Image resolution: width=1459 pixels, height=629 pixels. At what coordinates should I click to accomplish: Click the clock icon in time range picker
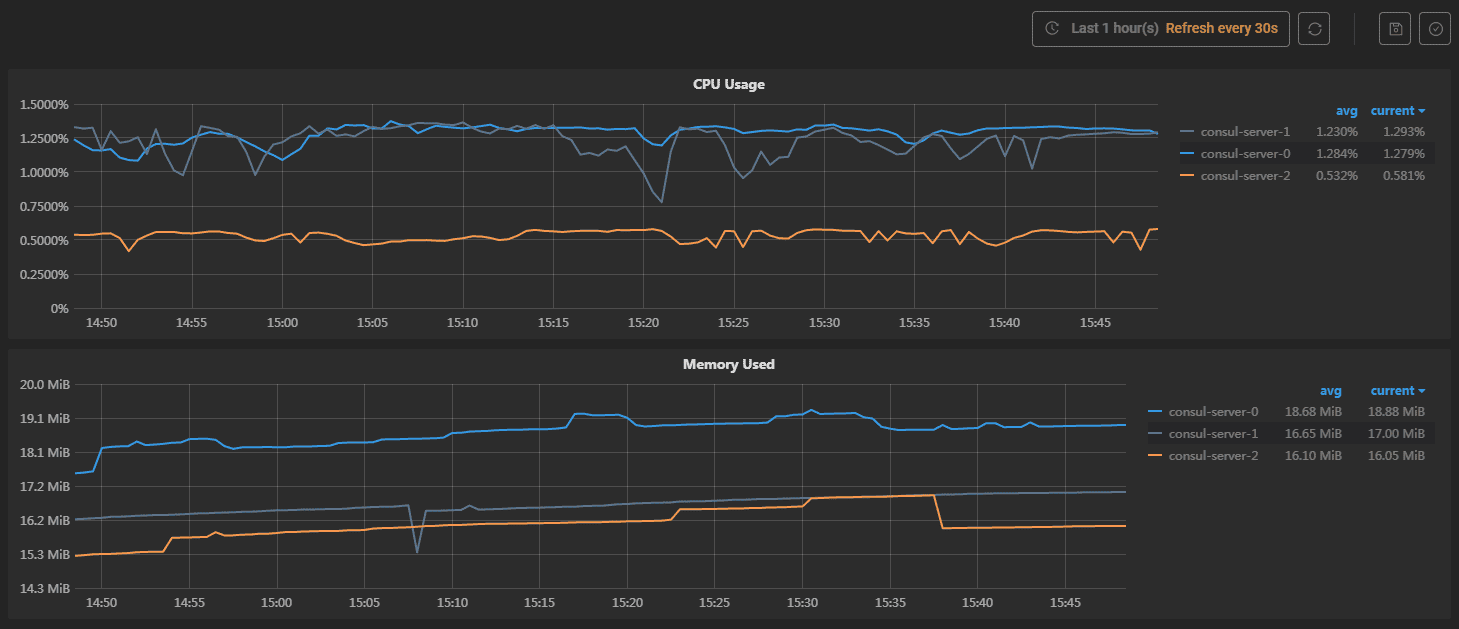[1052, 29]
